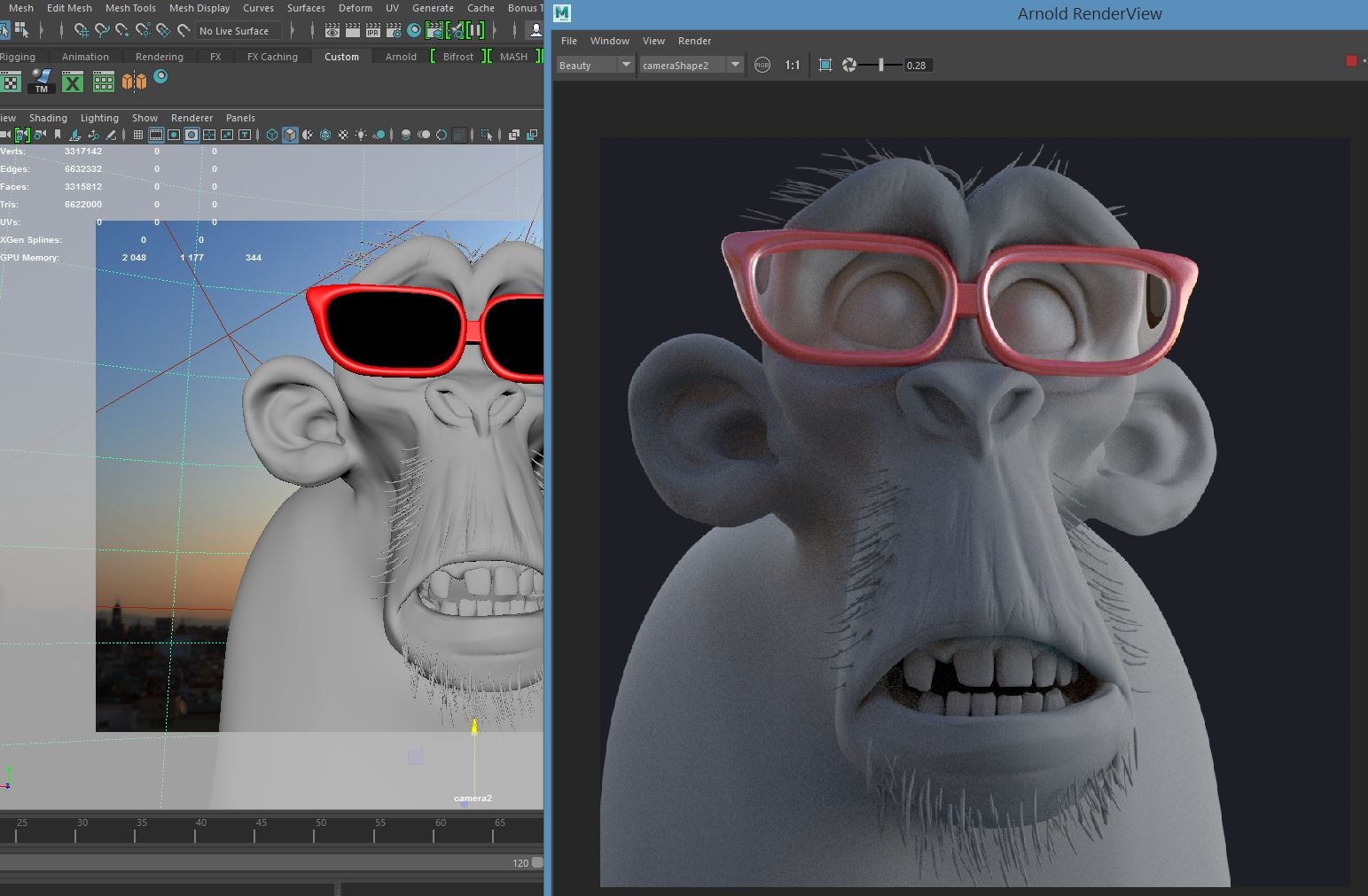Click the account silhouette icon in status line
This screenshot has width=1368, height=896.
[x=535, y=30]
